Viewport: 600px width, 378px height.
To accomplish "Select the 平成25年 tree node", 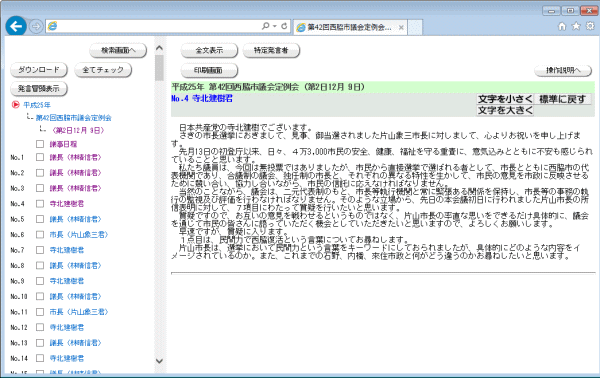I will [37, 105].
